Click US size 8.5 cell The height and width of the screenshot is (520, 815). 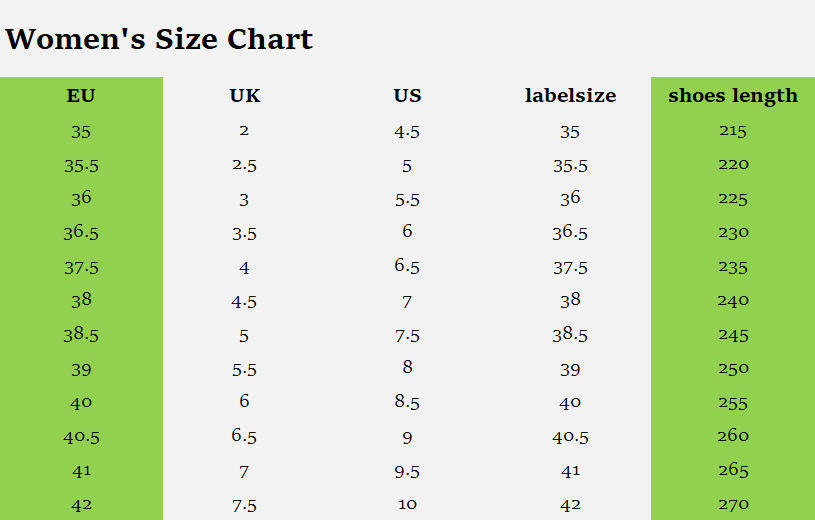[x=407, y=402]
